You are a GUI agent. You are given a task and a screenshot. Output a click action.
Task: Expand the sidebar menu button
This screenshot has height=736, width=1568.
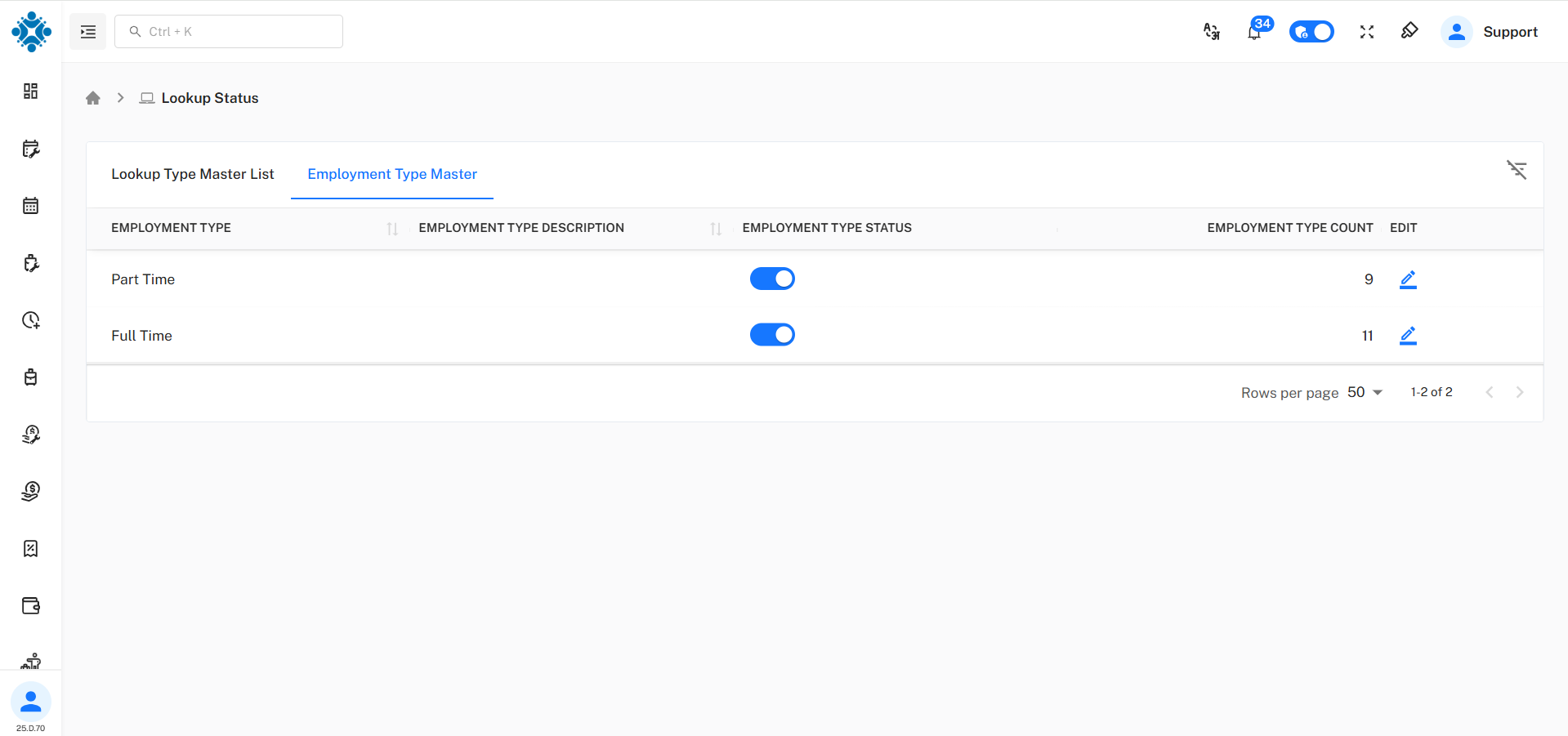(x=88, y=32)
